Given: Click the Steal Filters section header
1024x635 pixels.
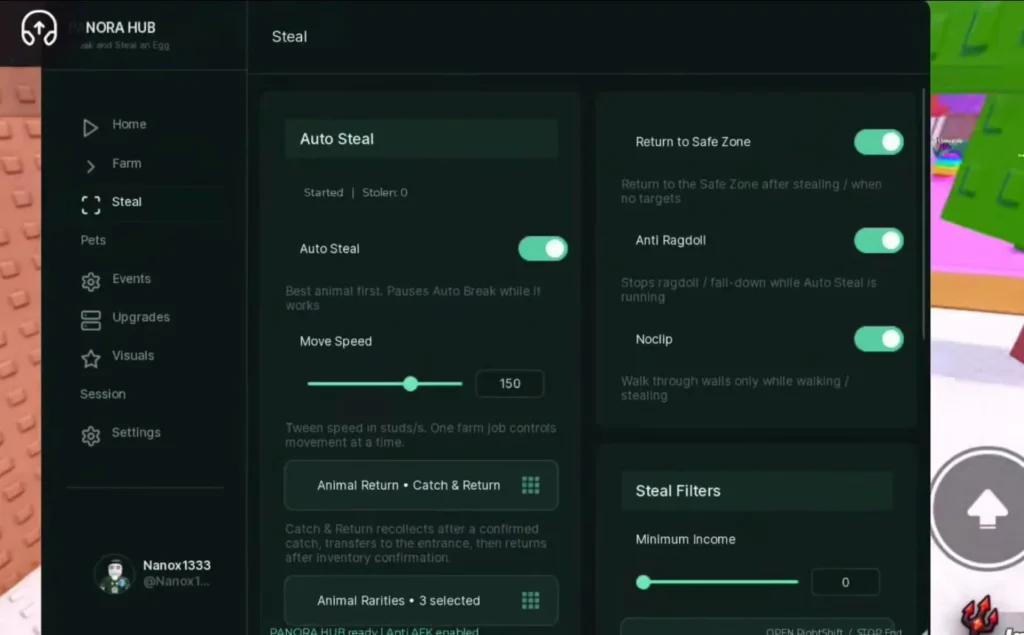Looking at the screenshot, I should (757, 491).
